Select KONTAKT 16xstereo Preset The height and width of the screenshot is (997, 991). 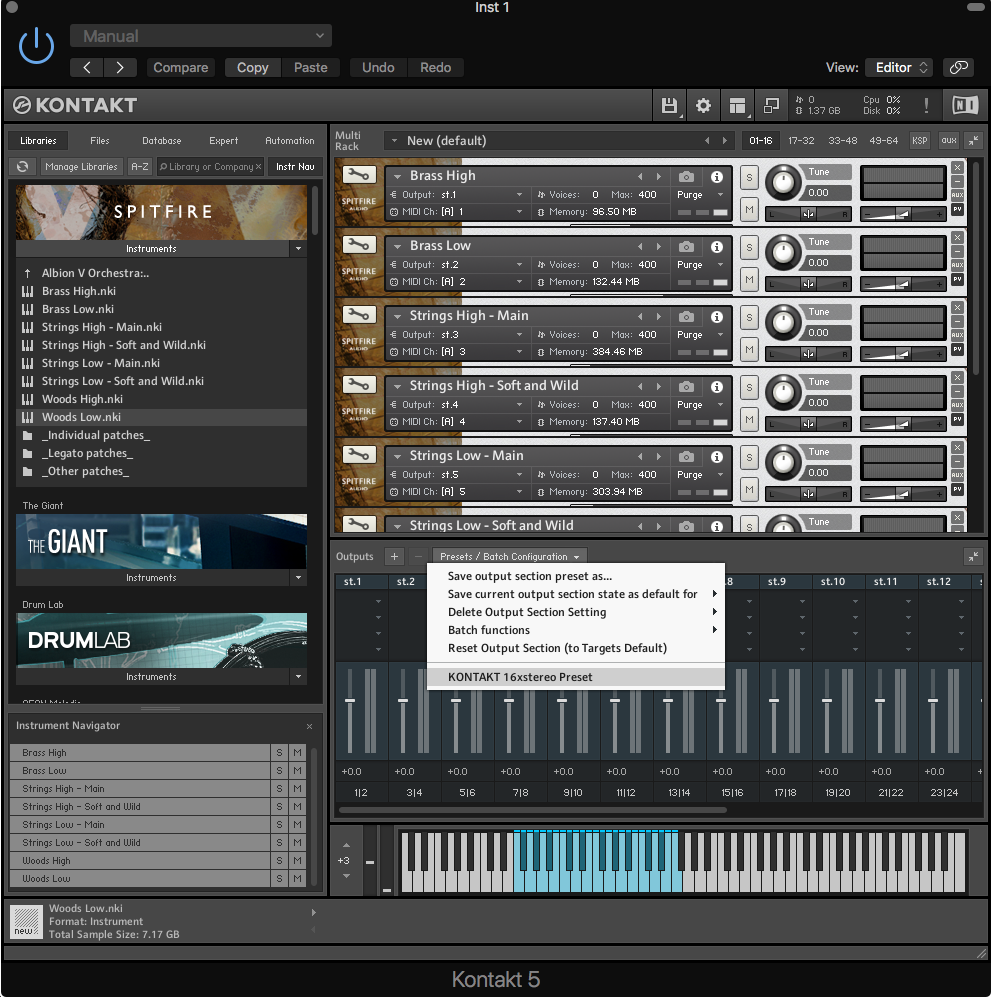576,677
